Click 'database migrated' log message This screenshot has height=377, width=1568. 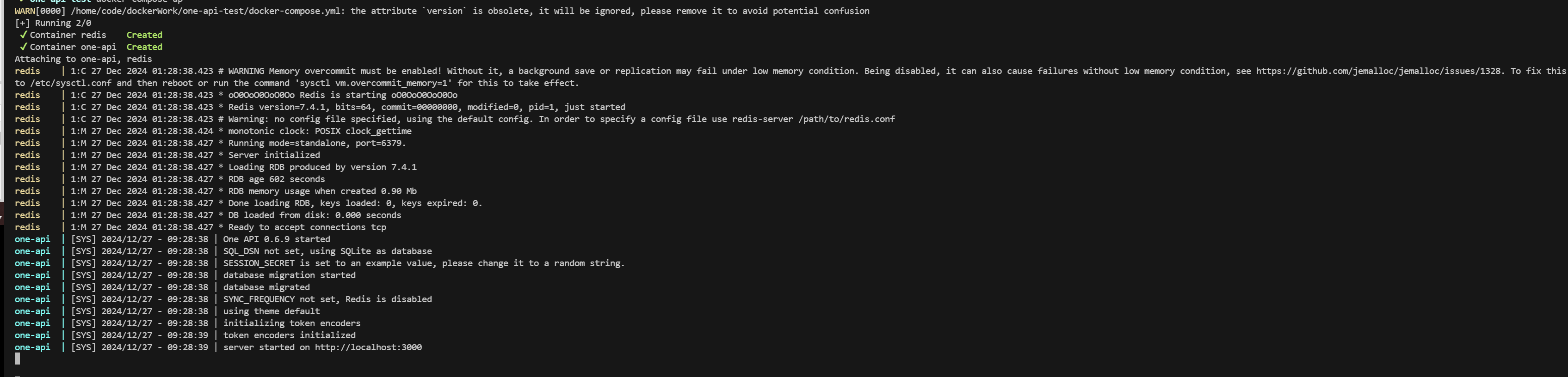point(266,288)
